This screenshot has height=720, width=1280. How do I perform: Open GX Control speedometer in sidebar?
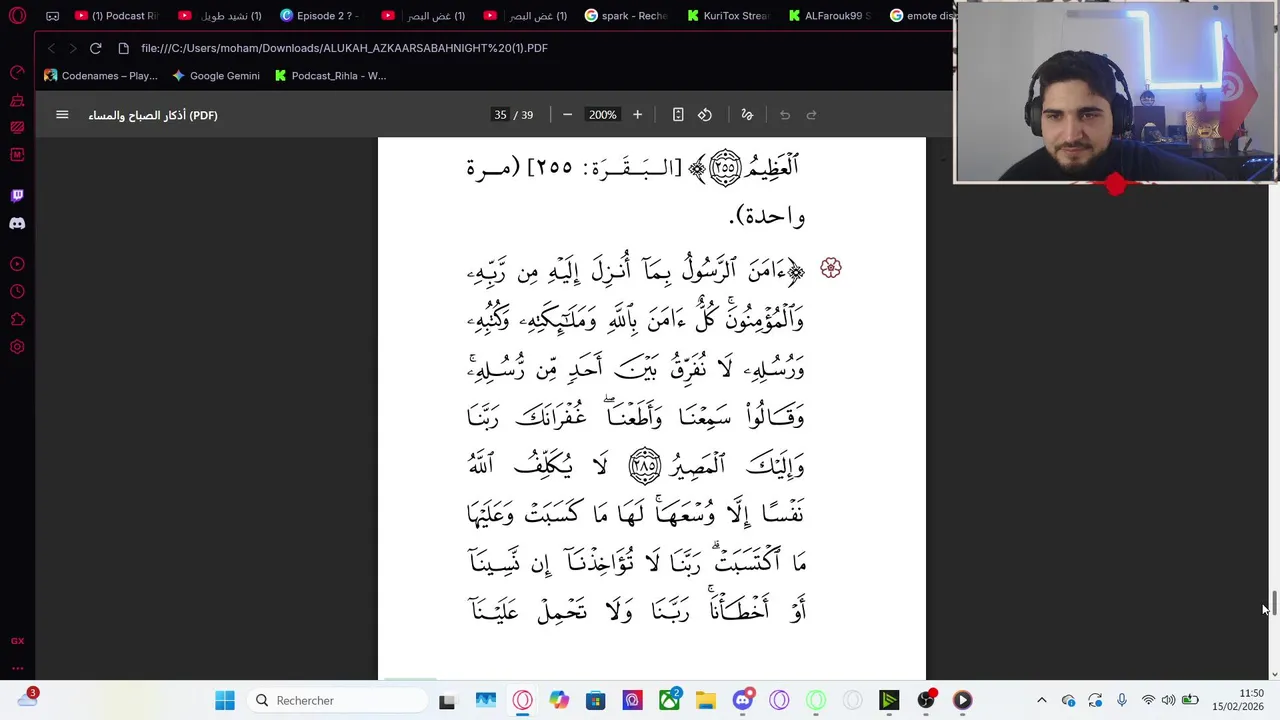tap(17, 73)
